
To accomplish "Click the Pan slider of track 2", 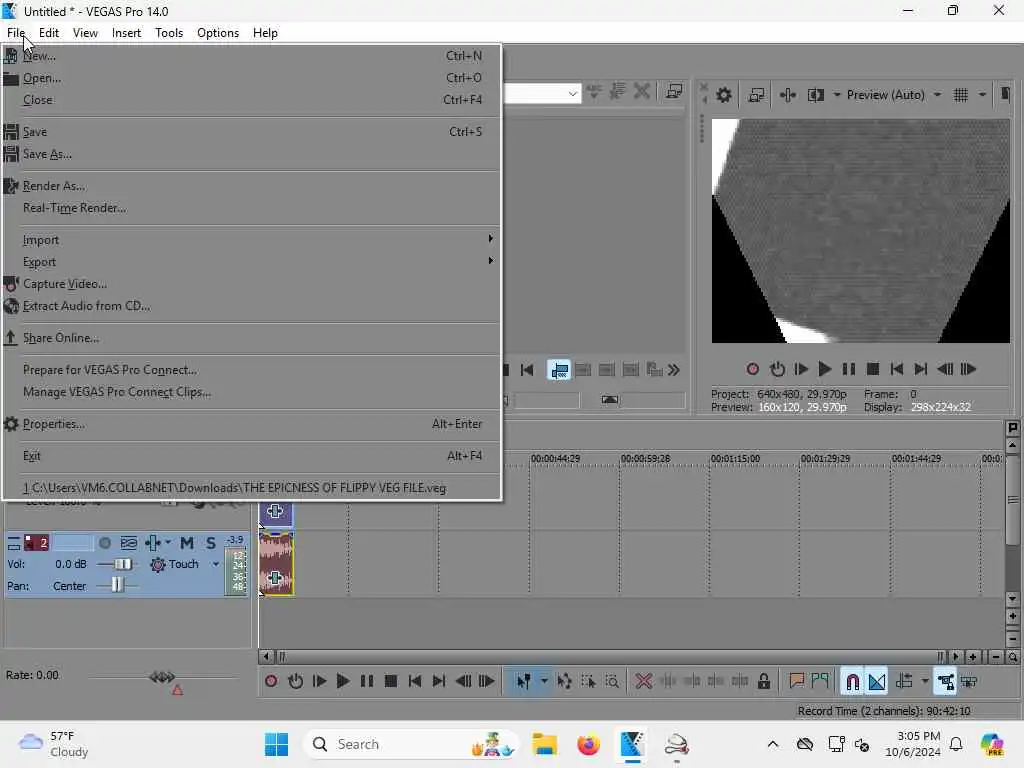I will [x=117, y=585].
